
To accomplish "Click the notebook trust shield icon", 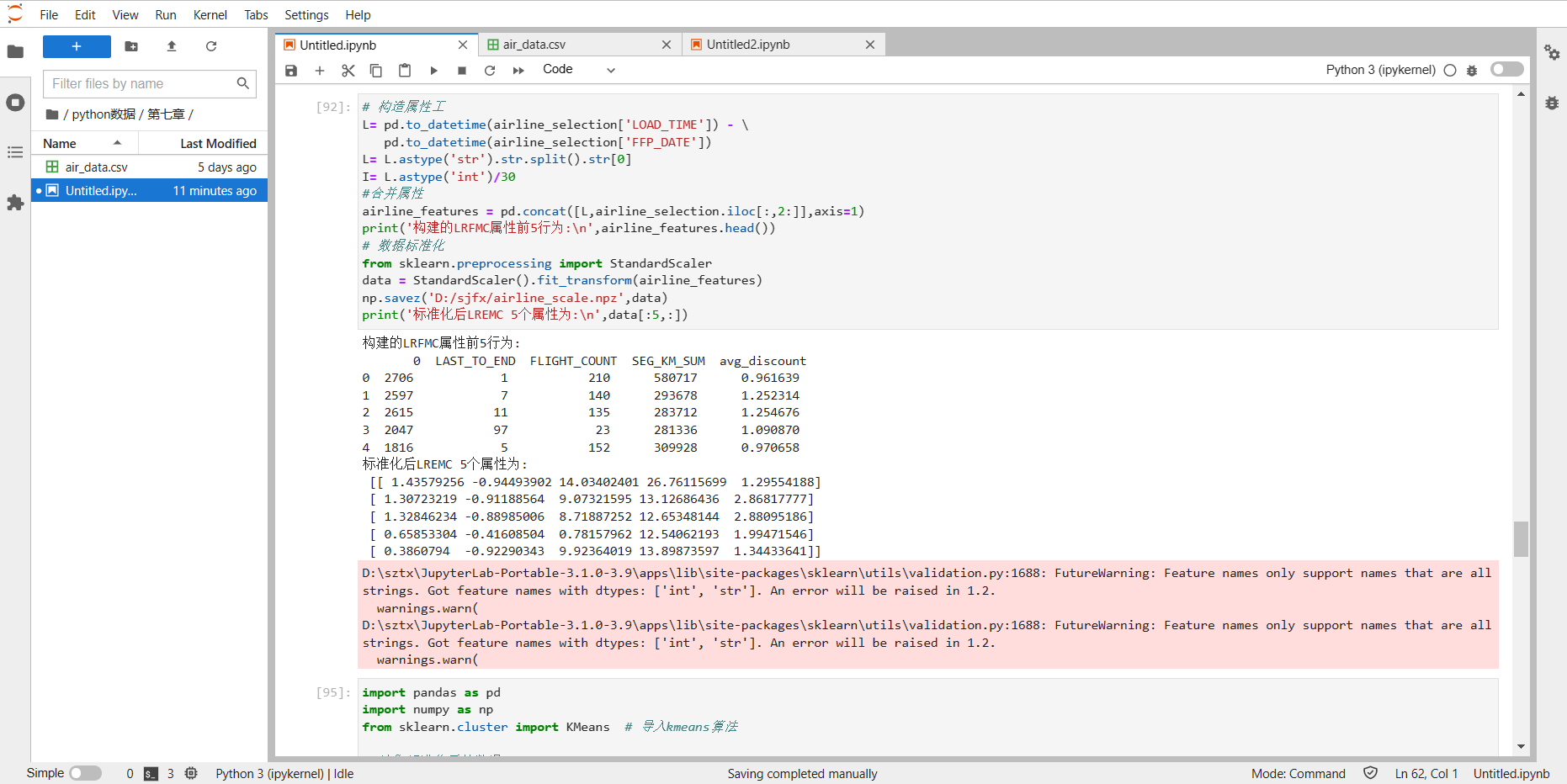I will click(1370, 773).
